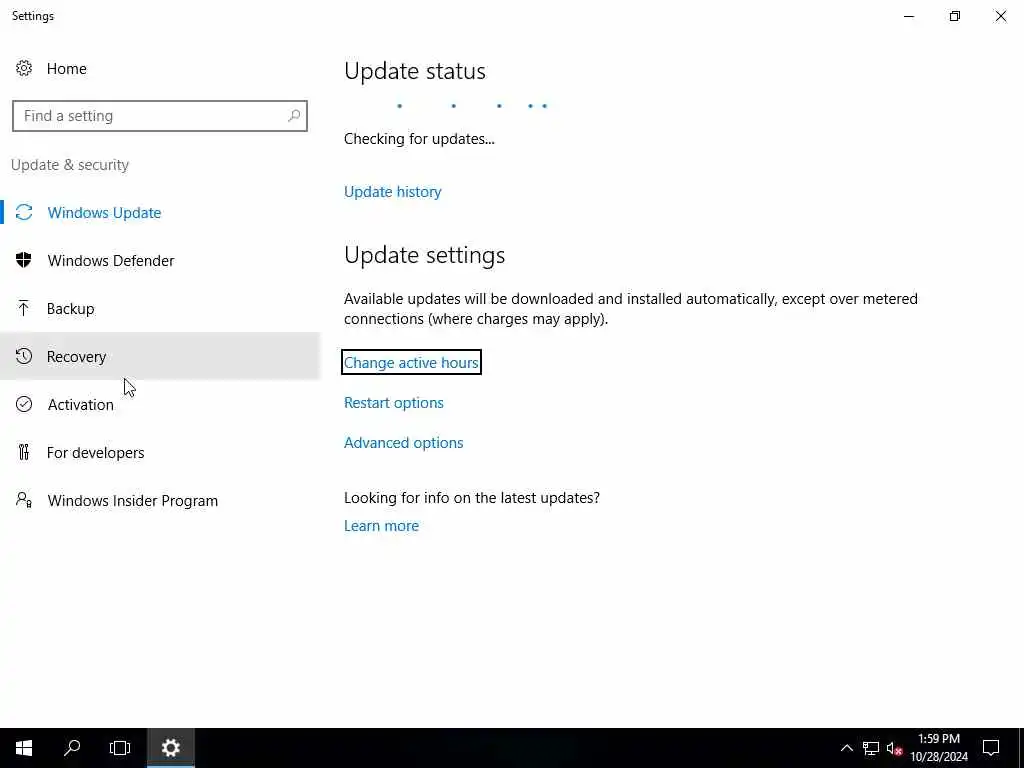Screen dimensions: 1024x768
Task: Click the search magnifier in Find a setting
Action: 294,116
